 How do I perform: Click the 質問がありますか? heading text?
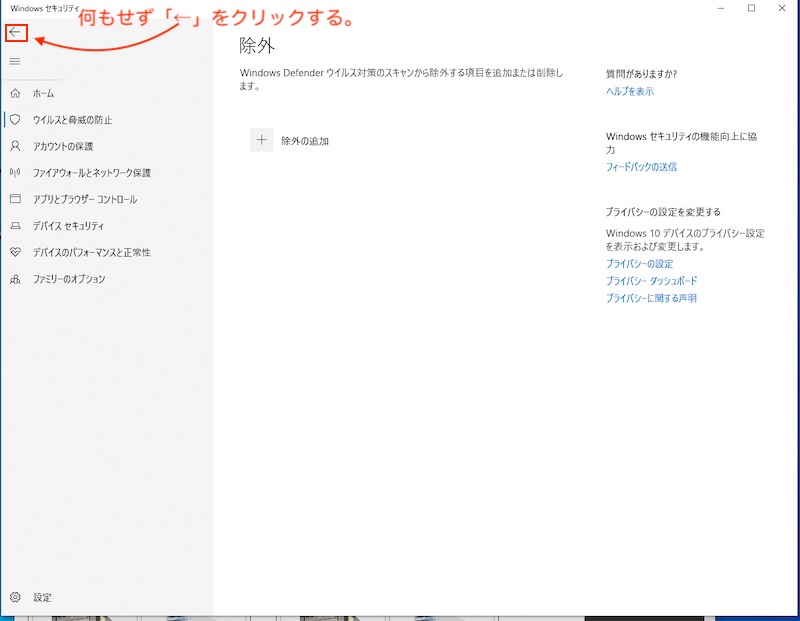pos(641,74)
